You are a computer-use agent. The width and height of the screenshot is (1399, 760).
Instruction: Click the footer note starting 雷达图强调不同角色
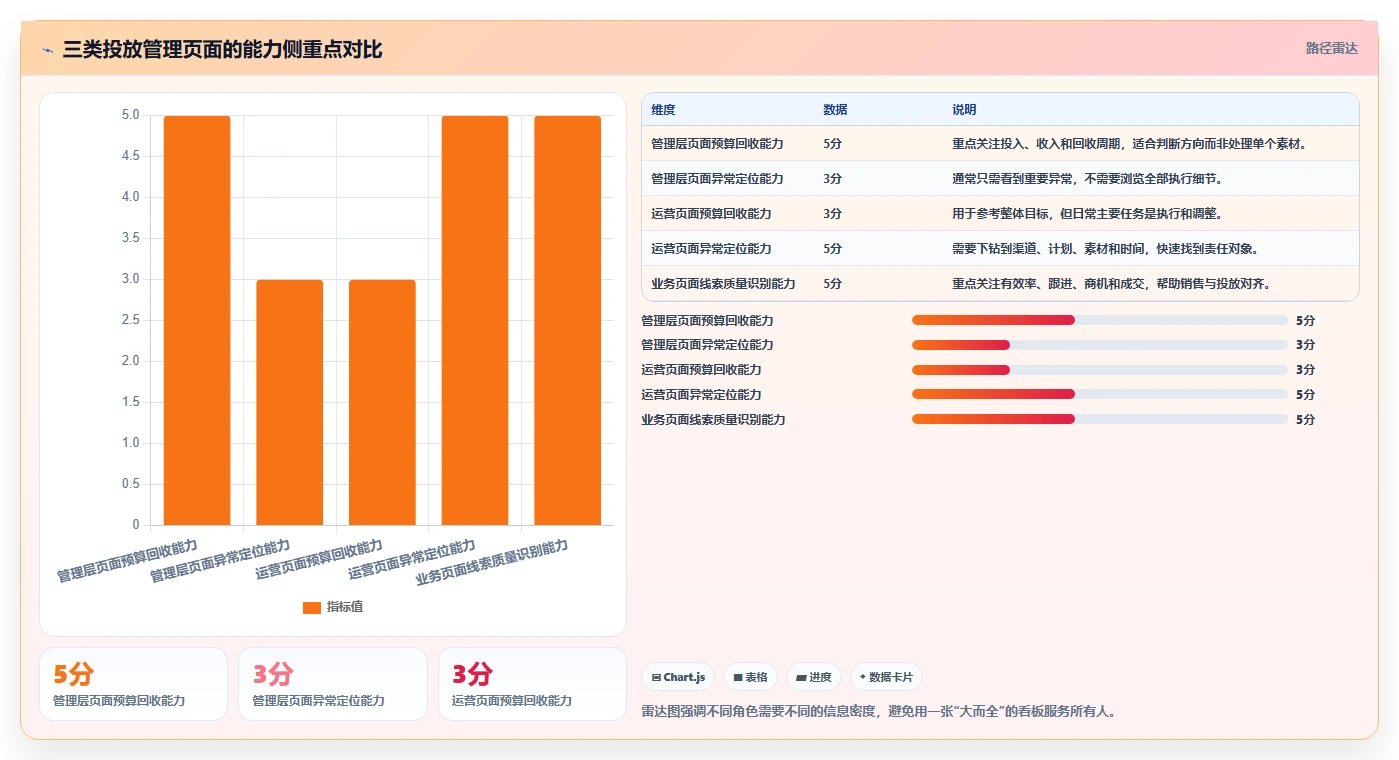(x=878, y=712)
